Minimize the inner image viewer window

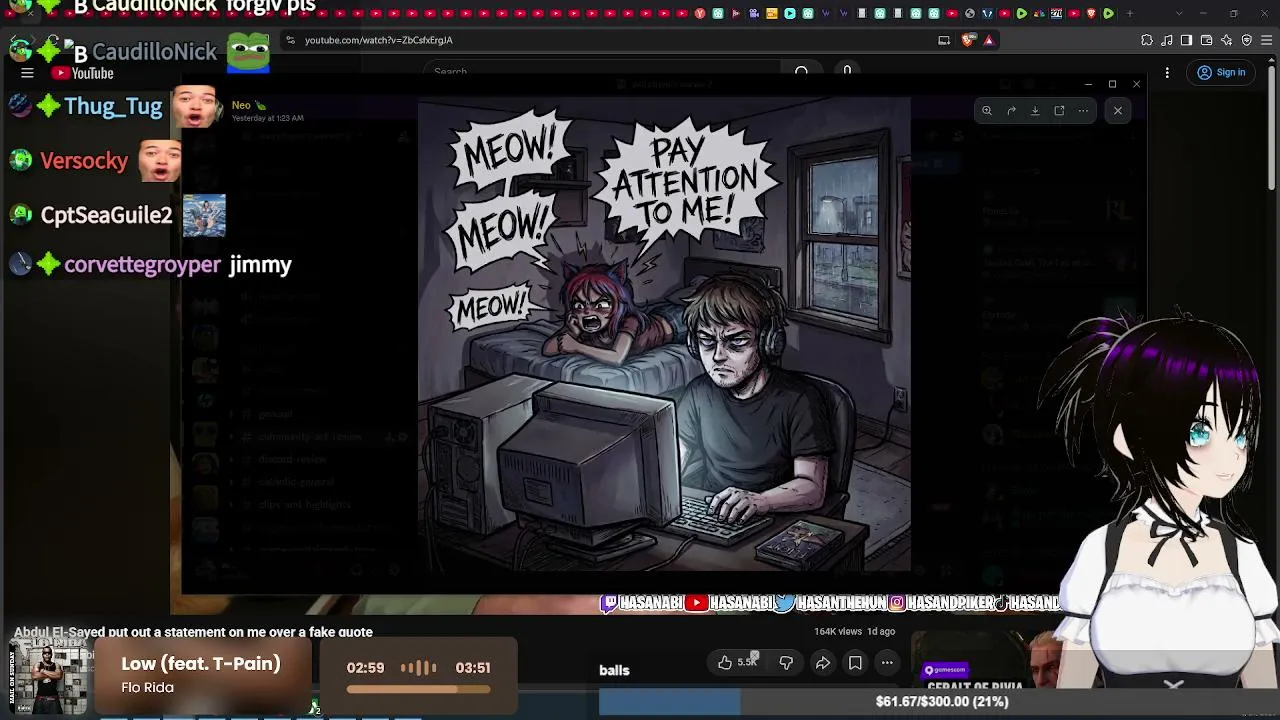pyautogui.click(x=1088, y=84)
